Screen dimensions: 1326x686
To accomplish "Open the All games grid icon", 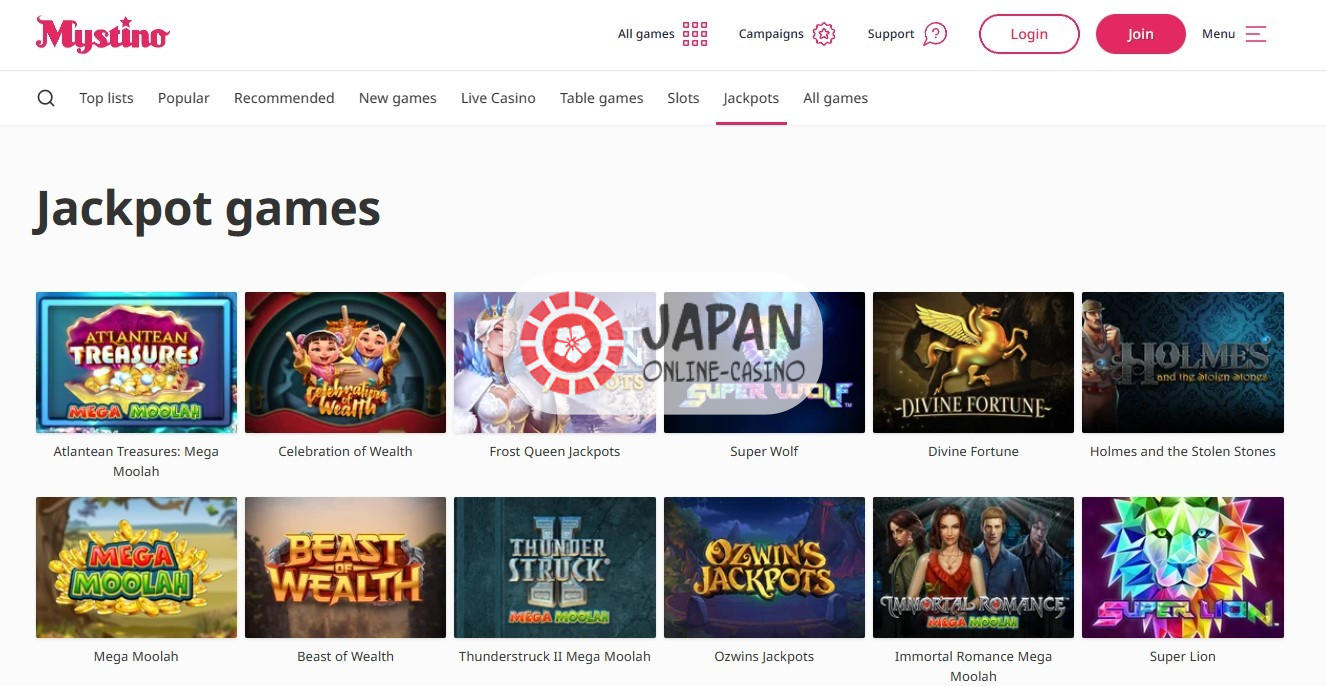I will (695, 34).
